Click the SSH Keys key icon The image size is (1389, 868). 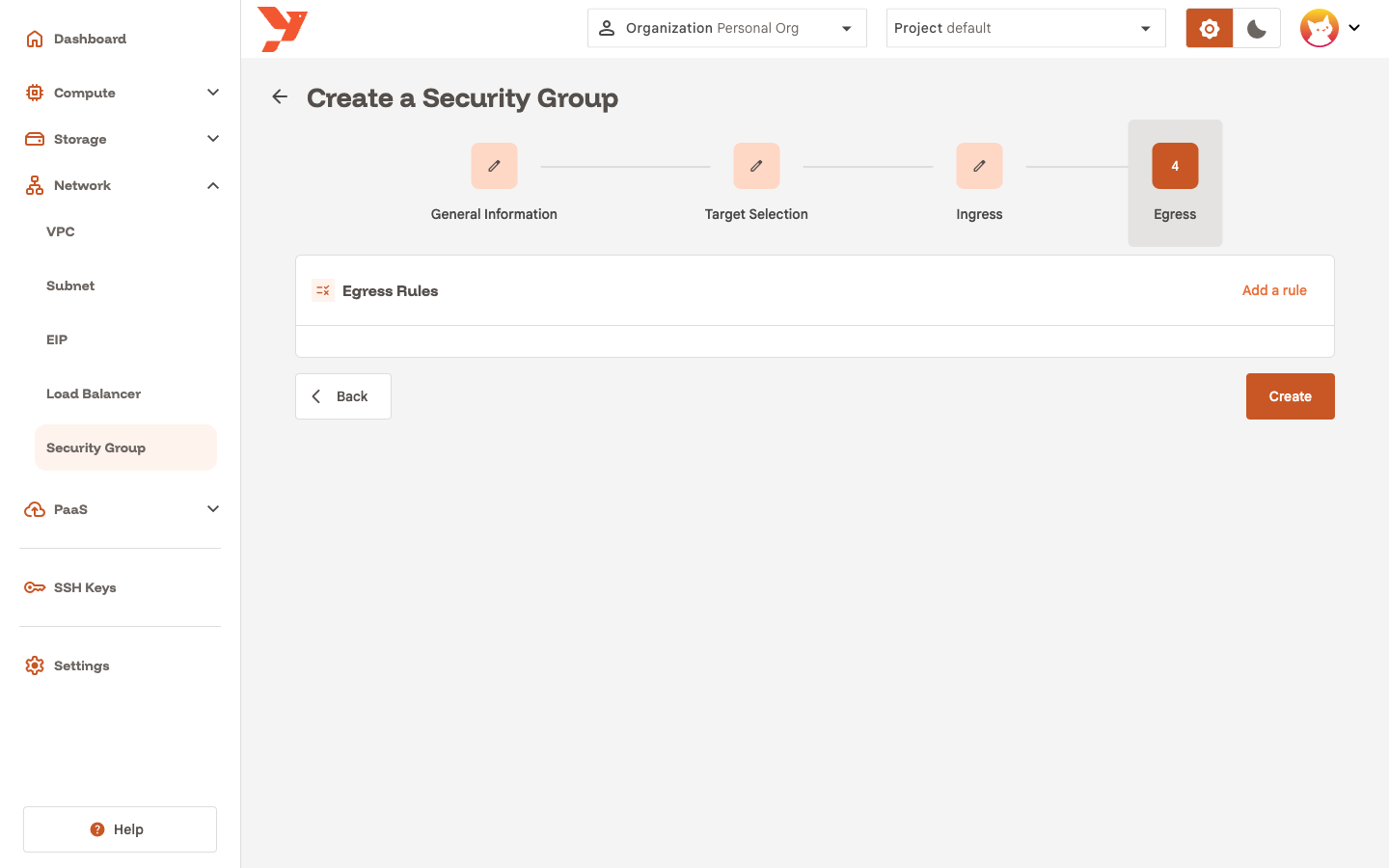[35, 587]
